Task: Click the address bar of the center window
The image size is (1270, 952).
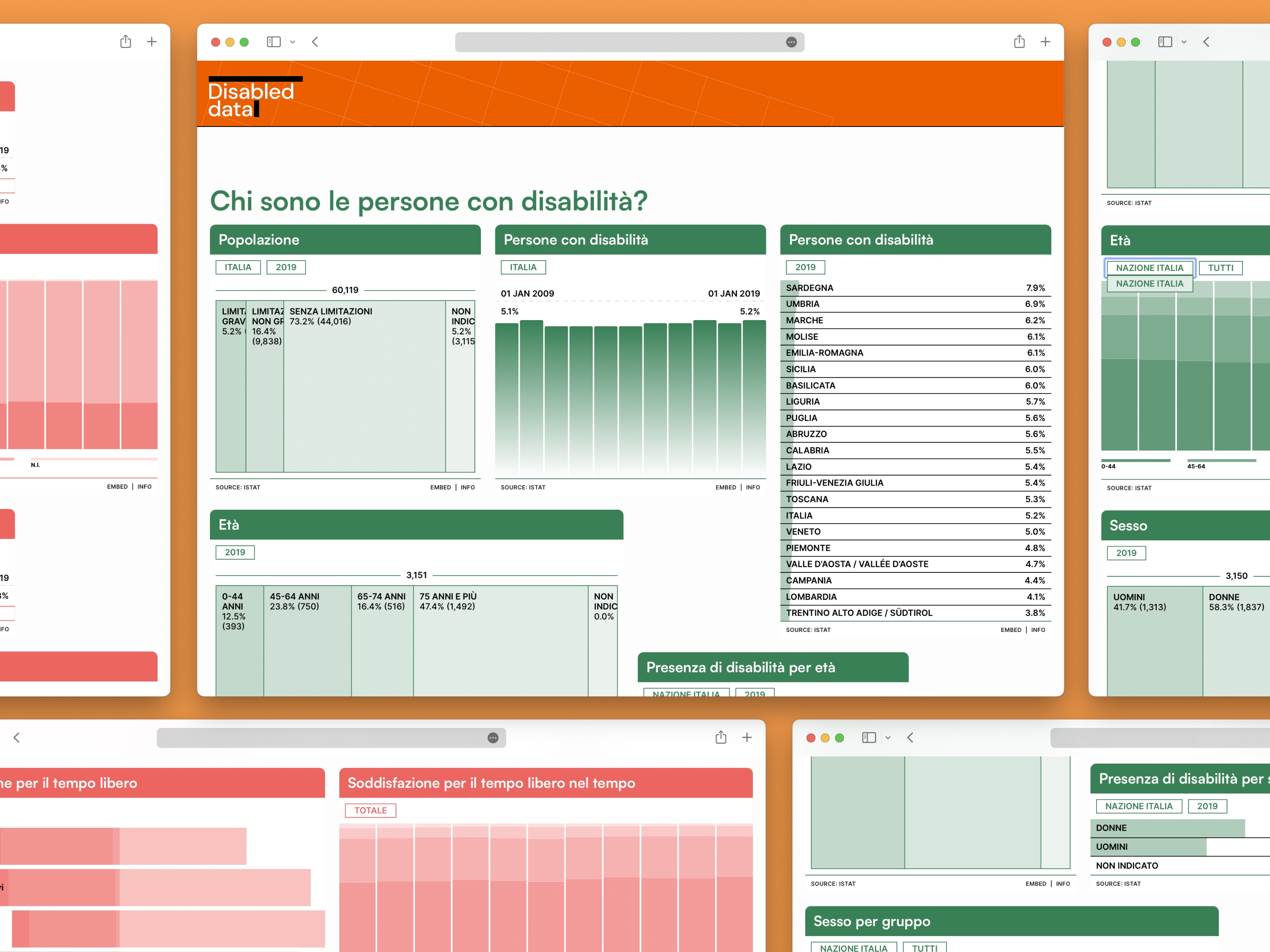Action: click(630, 42)
